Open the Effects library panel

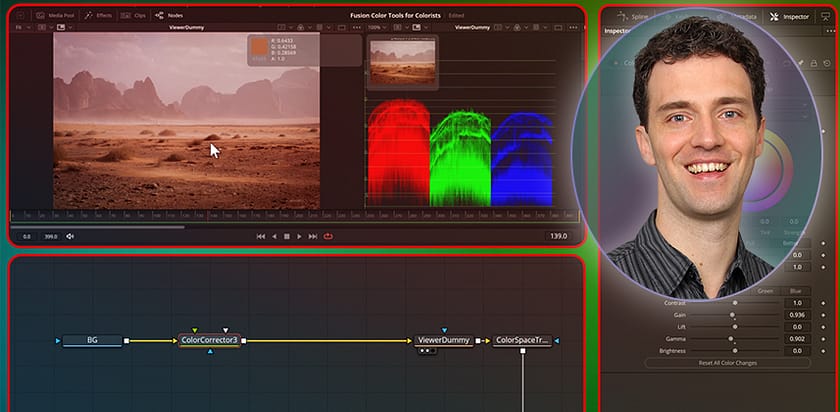click(99, 16)
